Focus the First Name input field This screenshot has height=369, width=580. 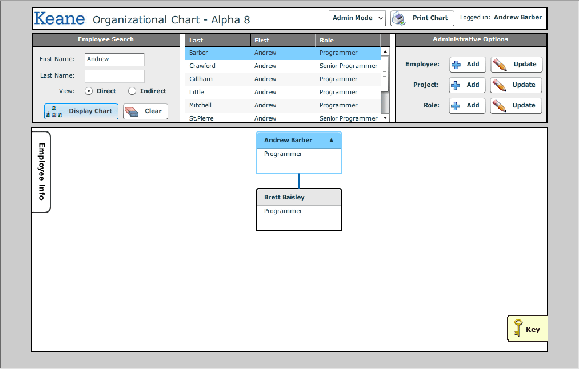tap(114, 60)
